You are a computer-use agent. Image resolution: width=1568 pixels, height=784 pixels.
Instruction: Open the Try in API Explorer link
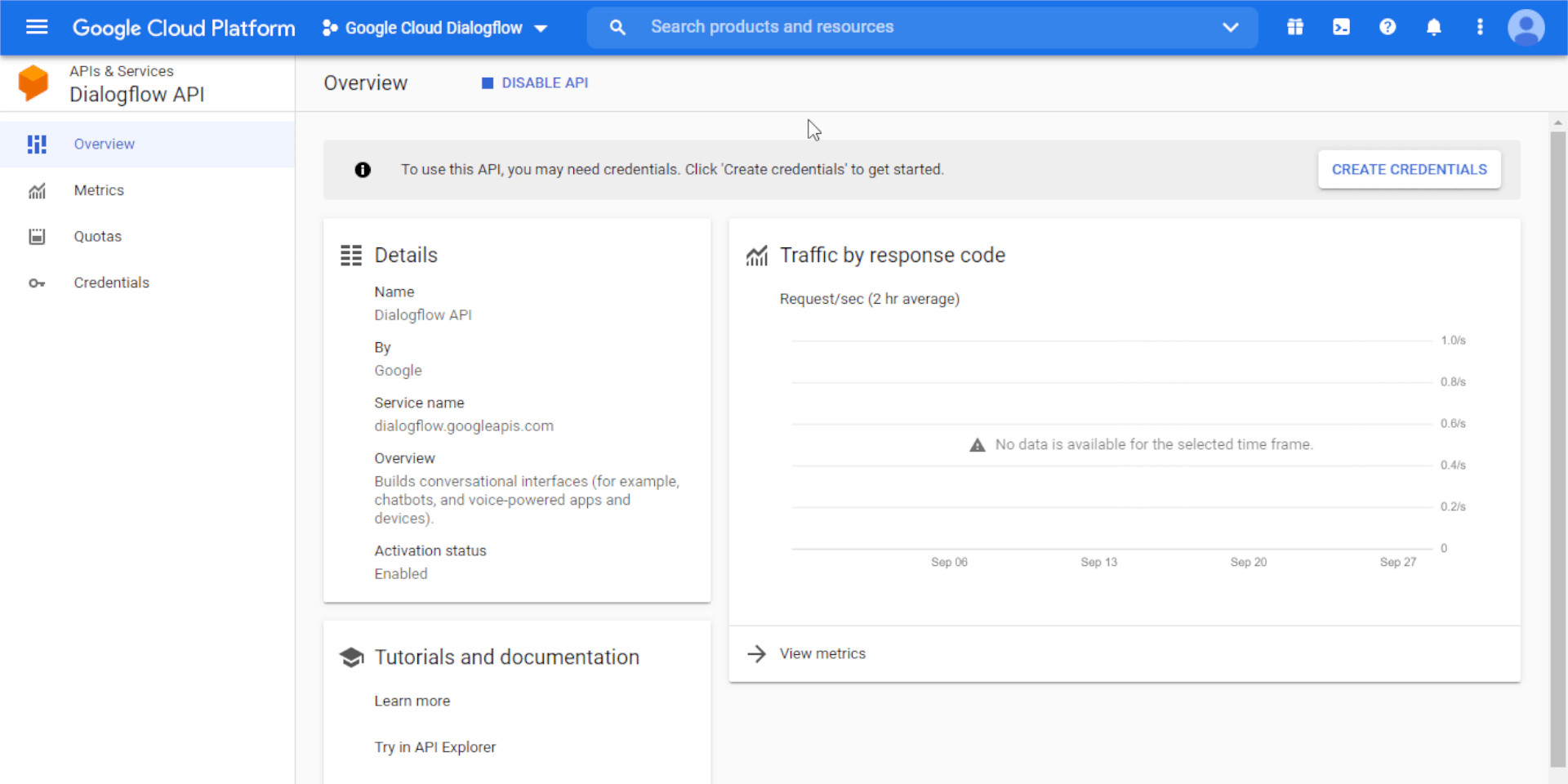(x=434, y=747)
